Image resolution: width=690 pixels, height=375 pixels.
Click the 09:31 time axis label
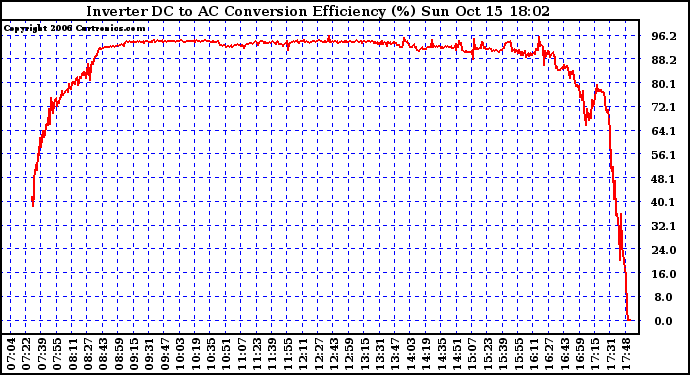[x=149, y=354]
